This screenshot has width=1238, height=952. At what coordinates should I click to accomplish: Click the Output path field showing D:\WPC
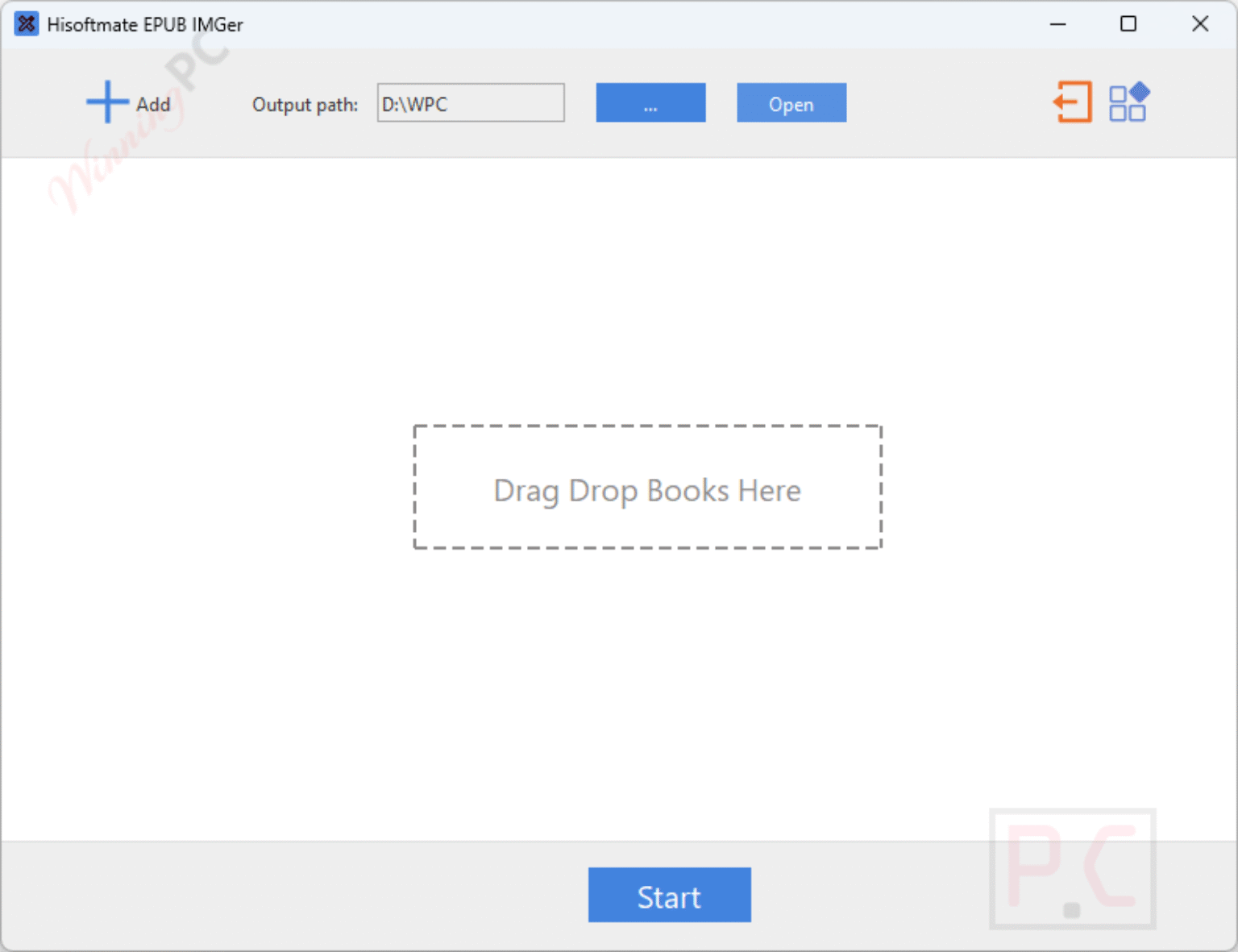click(471, 103)
